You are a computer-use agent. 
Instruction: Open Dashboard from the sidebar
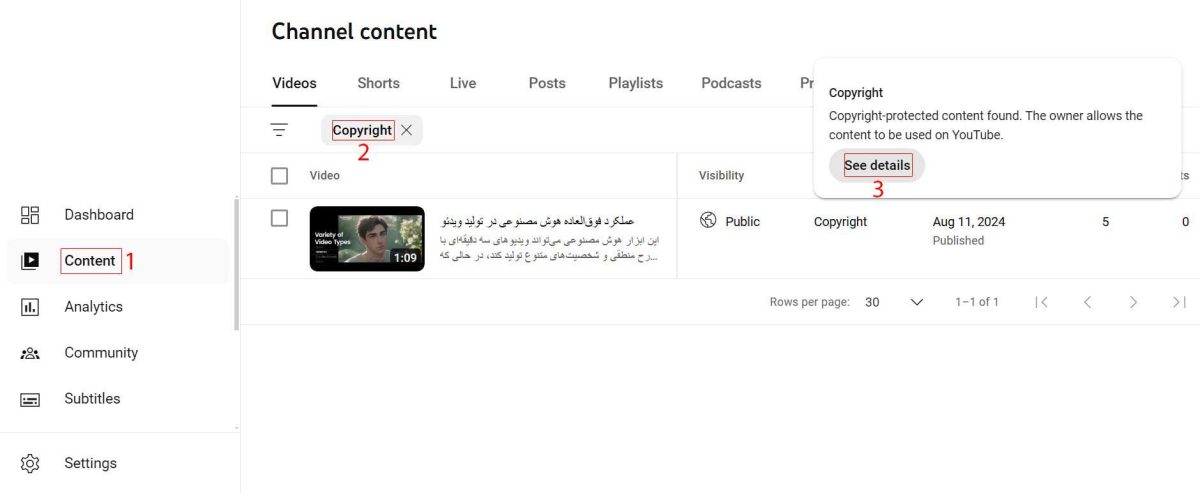[99, 215]
